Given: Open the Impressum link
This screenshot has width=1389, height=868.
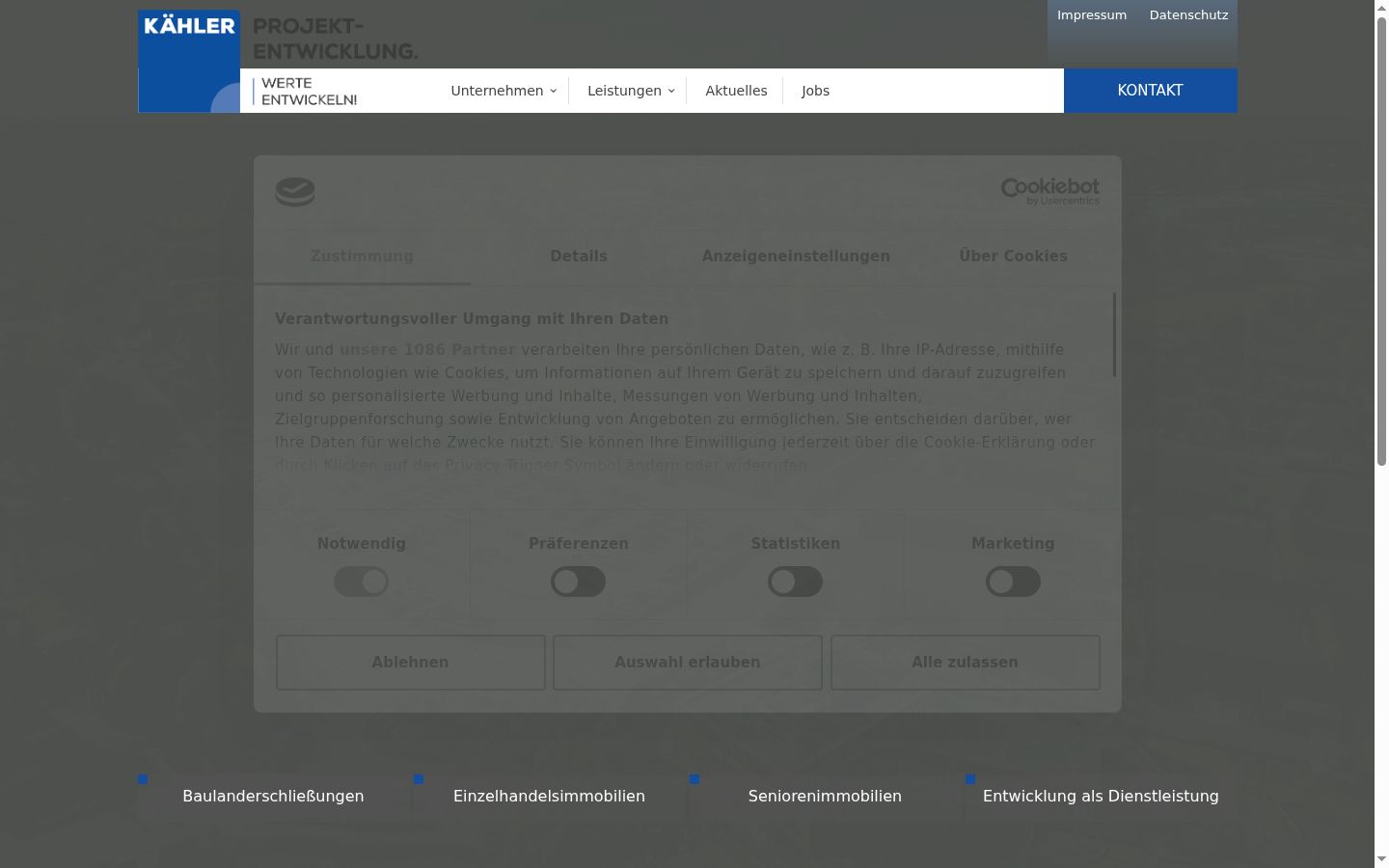Looking at the screenshot, I should [1092, 15].
